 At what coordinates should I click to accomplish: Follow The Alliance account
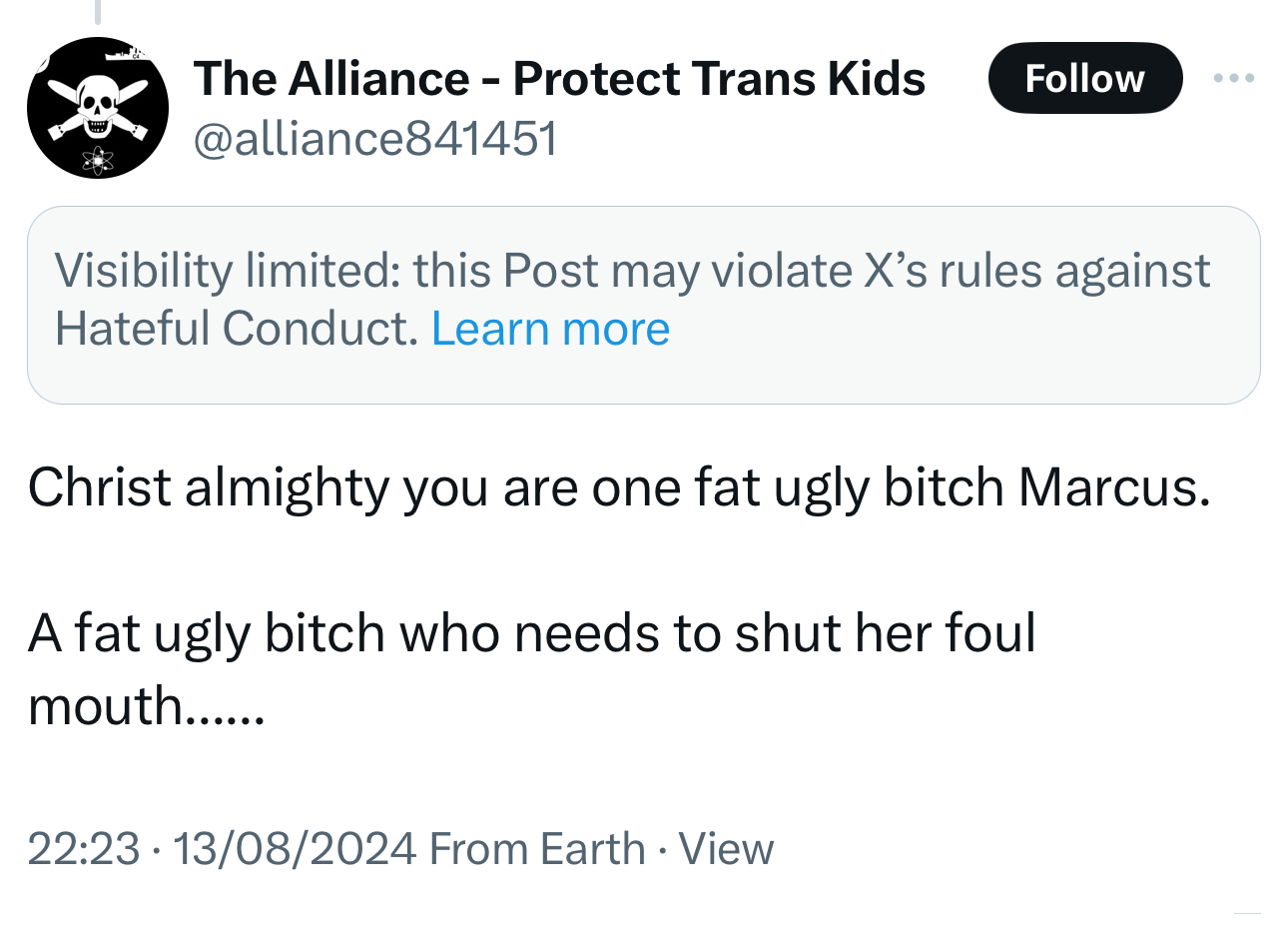pos(1084,78)
